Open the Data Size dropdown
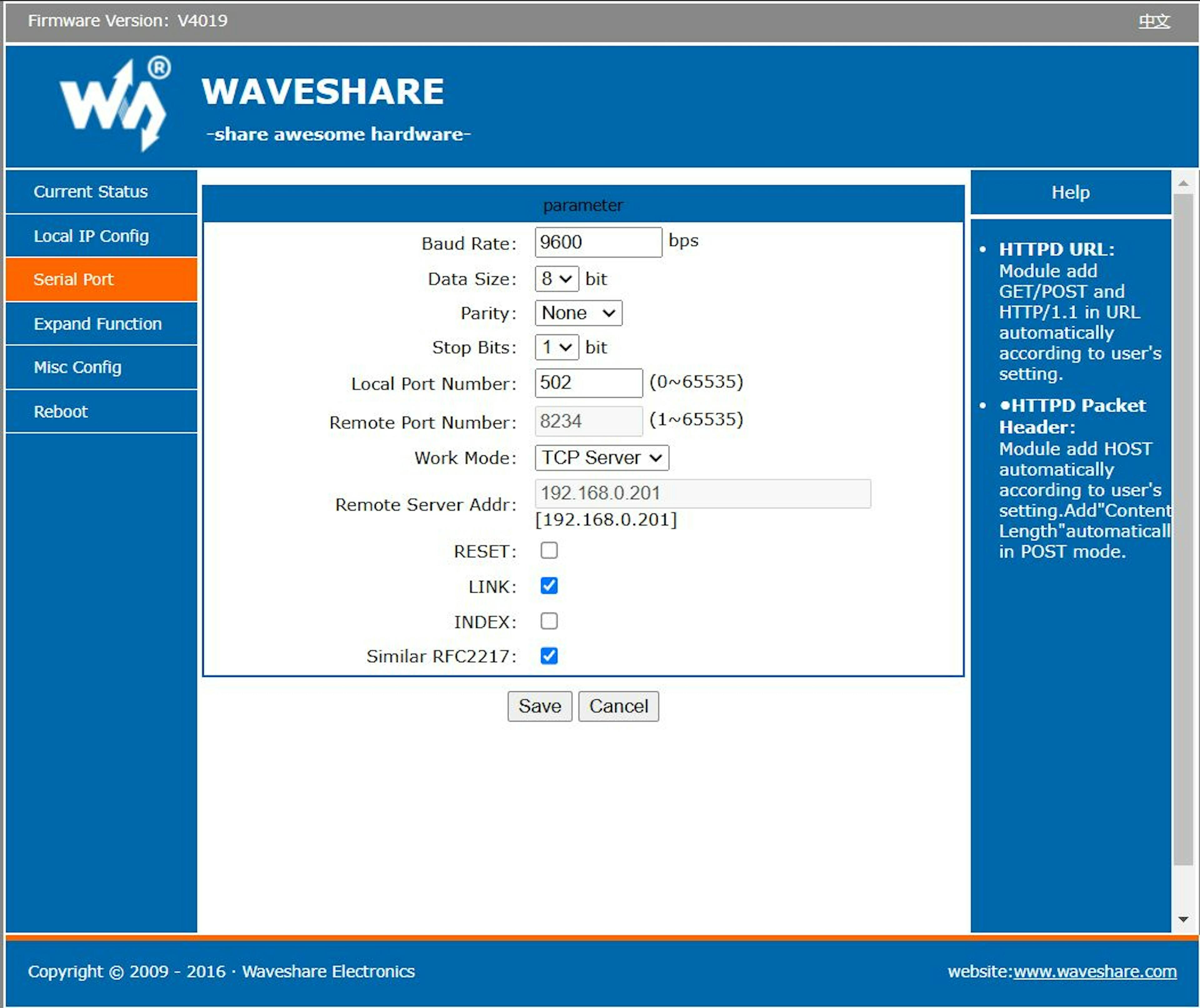 (x=556, y=279)
